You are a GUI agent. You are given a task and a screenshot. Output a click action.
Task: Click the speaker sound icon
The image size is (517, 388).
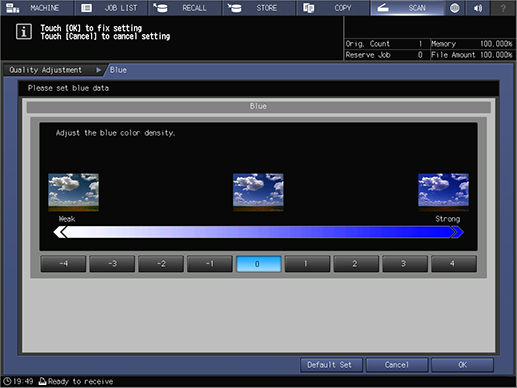(x=478, y=8)
